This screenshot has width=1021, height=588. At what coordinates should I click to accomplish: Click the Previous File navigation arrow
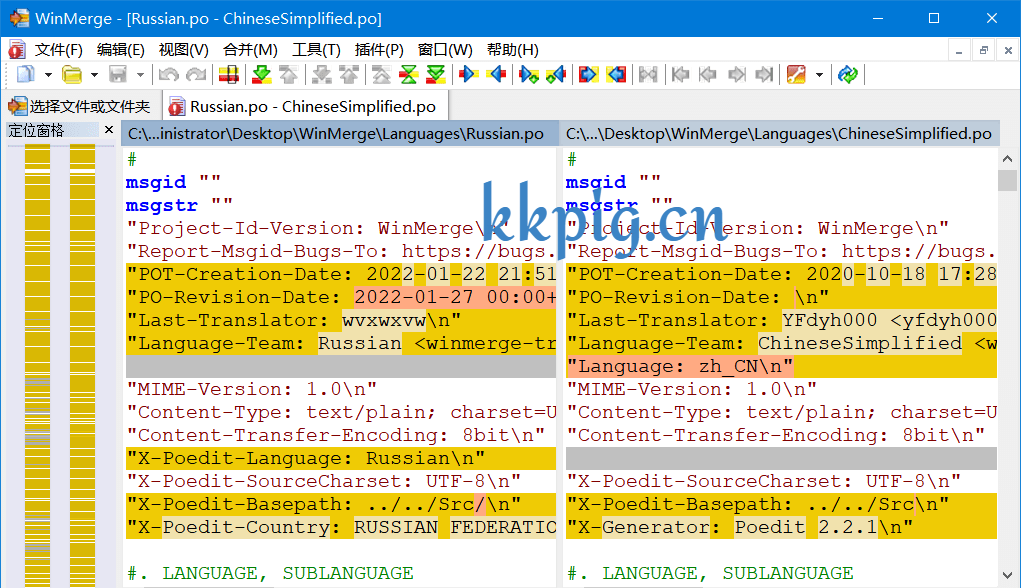pos(708,75)
